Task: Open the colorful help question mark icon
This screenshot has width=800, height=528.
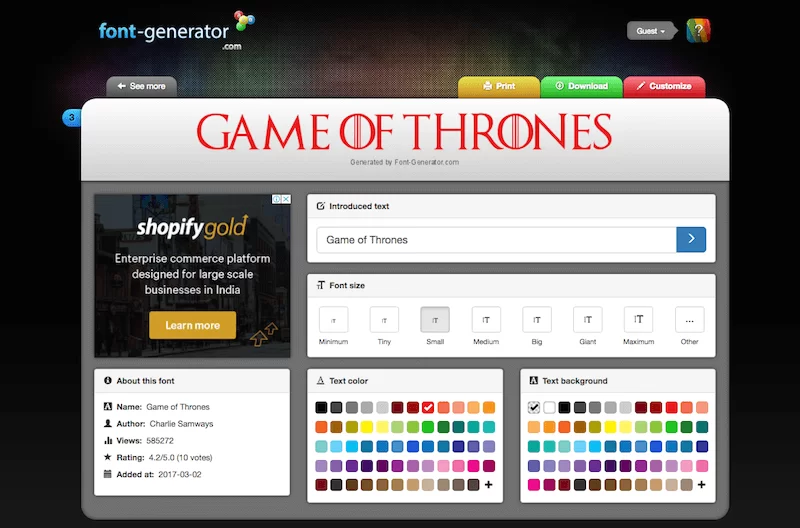Action: [x=698, y=31]
